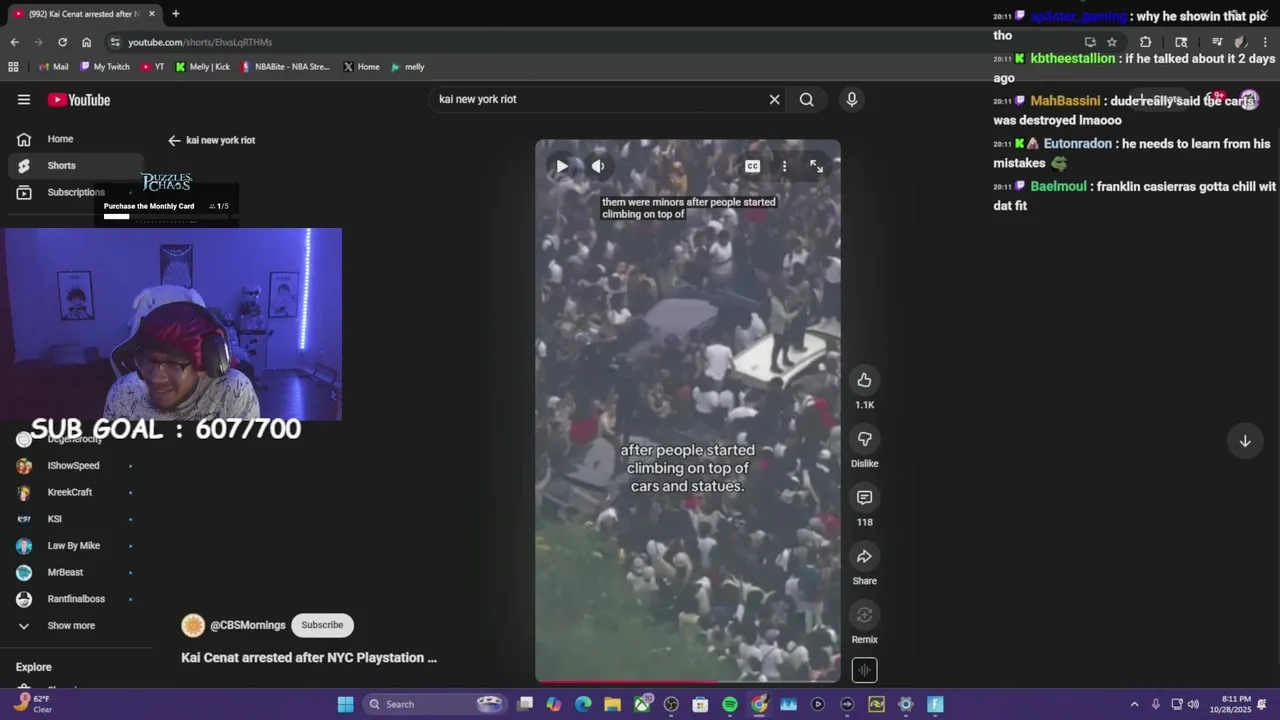Image resolution: width=1280 pixels, height=720 pixels.
Task: Open the @CBSMornings channel link
Action: click(247, 625)
